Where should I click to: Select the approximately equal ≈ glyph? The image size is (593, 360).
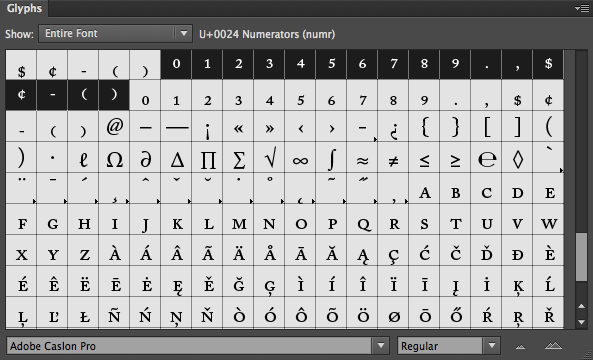[x=362, y=157]
